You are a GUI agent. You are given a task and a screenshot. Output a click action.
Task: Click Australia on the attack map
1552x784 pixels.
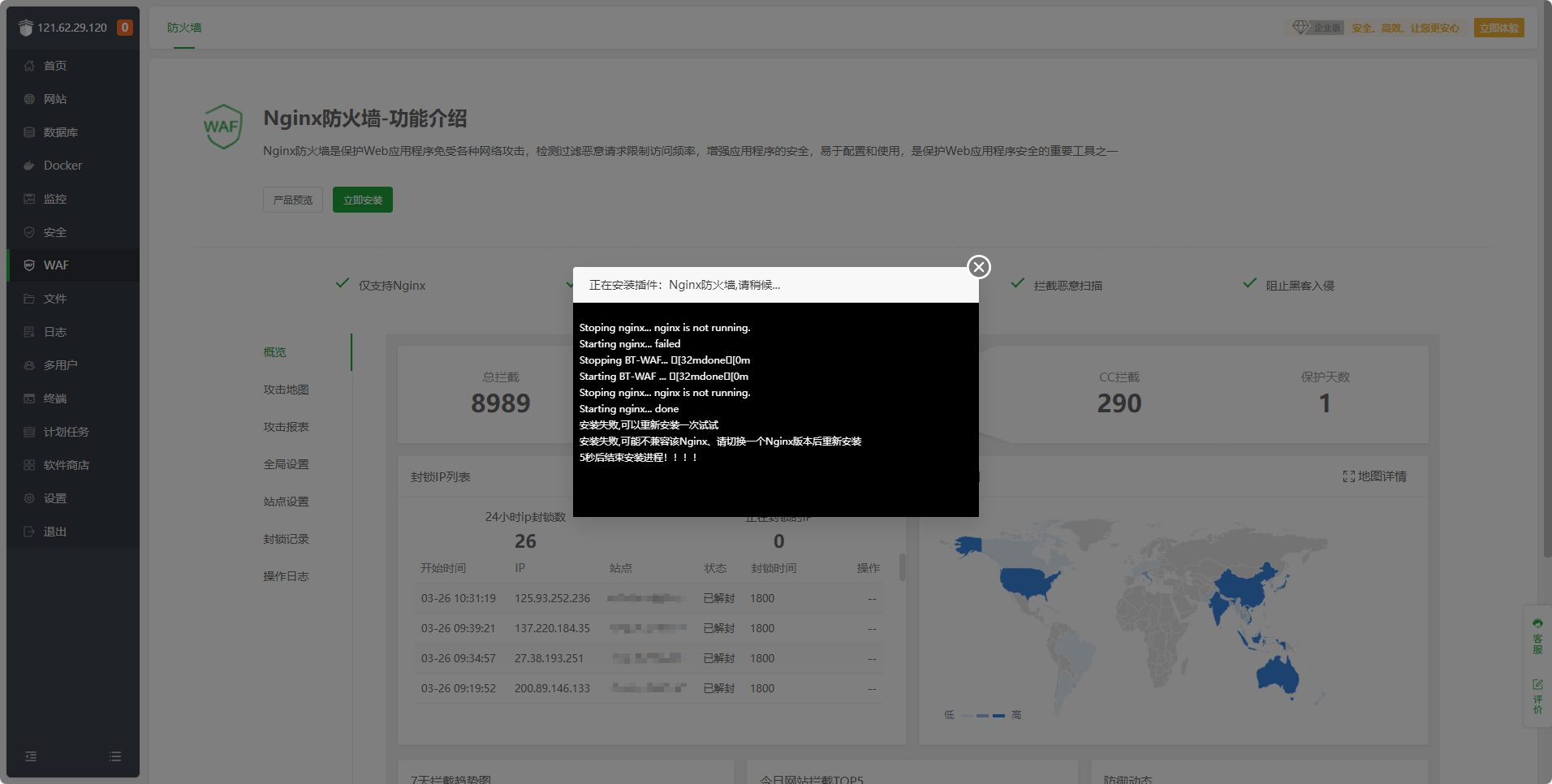tap(1278, 674)
